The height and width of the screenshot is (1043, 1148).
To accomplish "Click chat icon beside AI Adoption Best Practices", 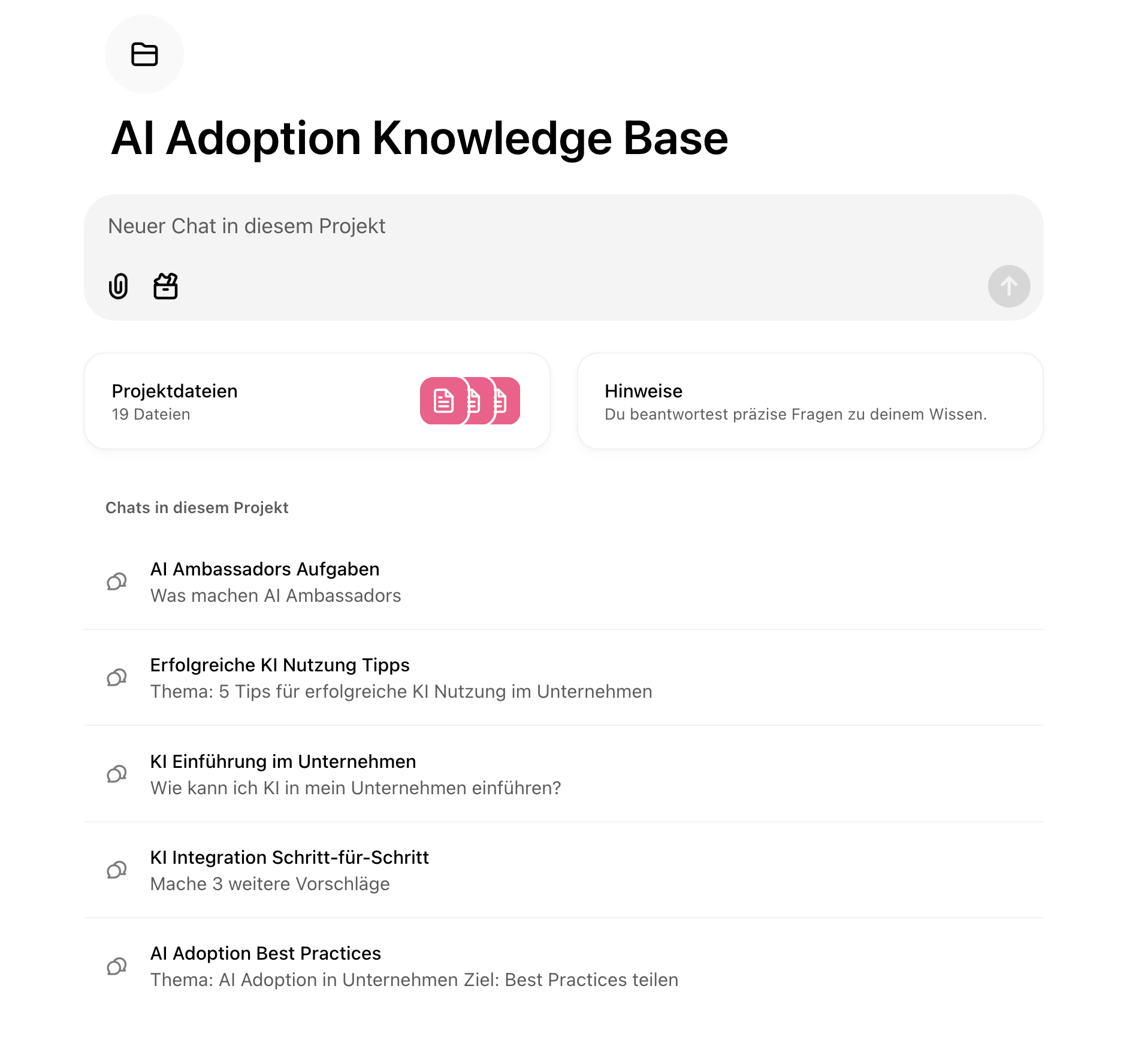I will pyautogui.click(x=117, y=966).
